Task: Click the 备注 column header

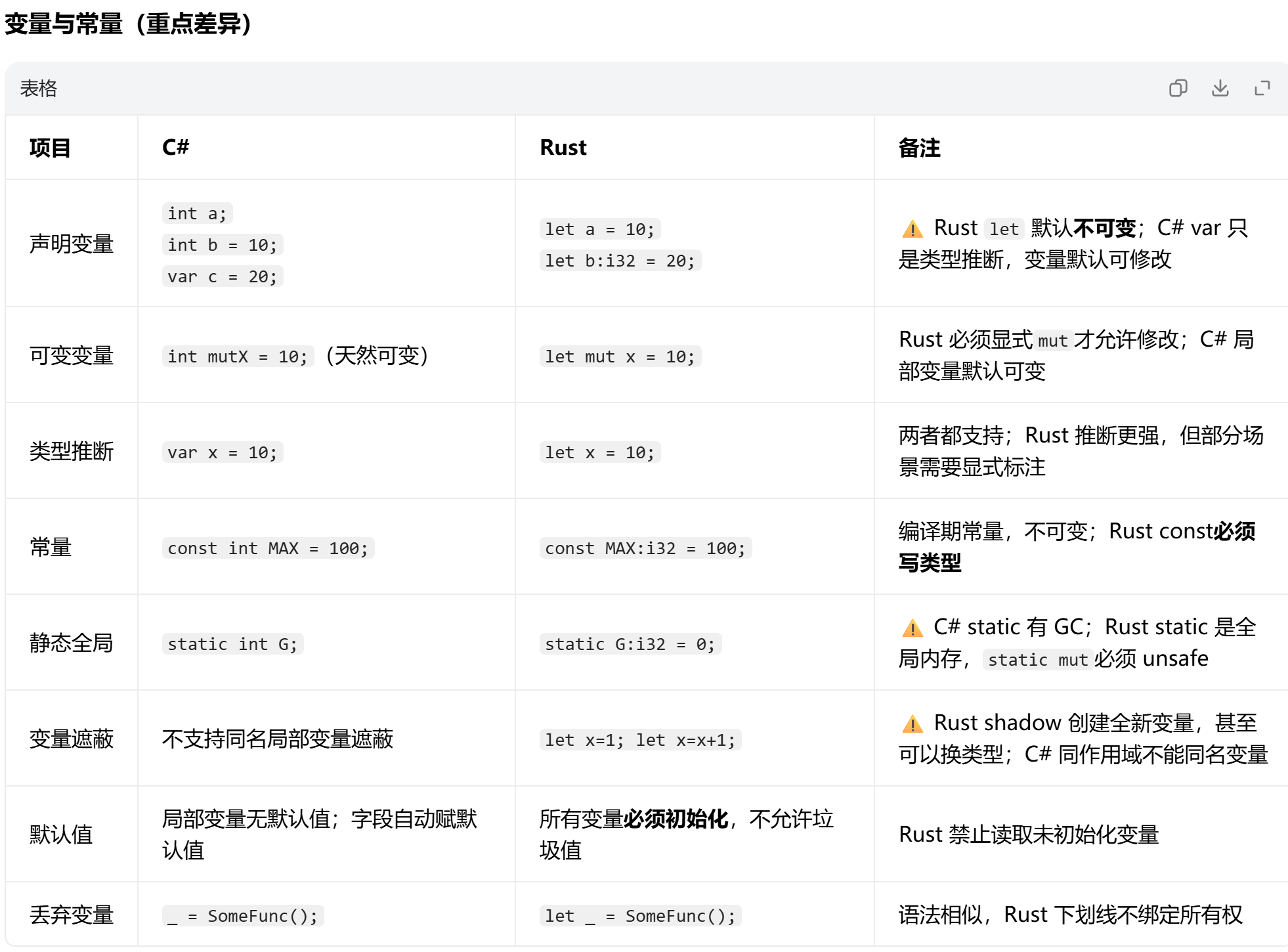Action: tap(919, 148)
